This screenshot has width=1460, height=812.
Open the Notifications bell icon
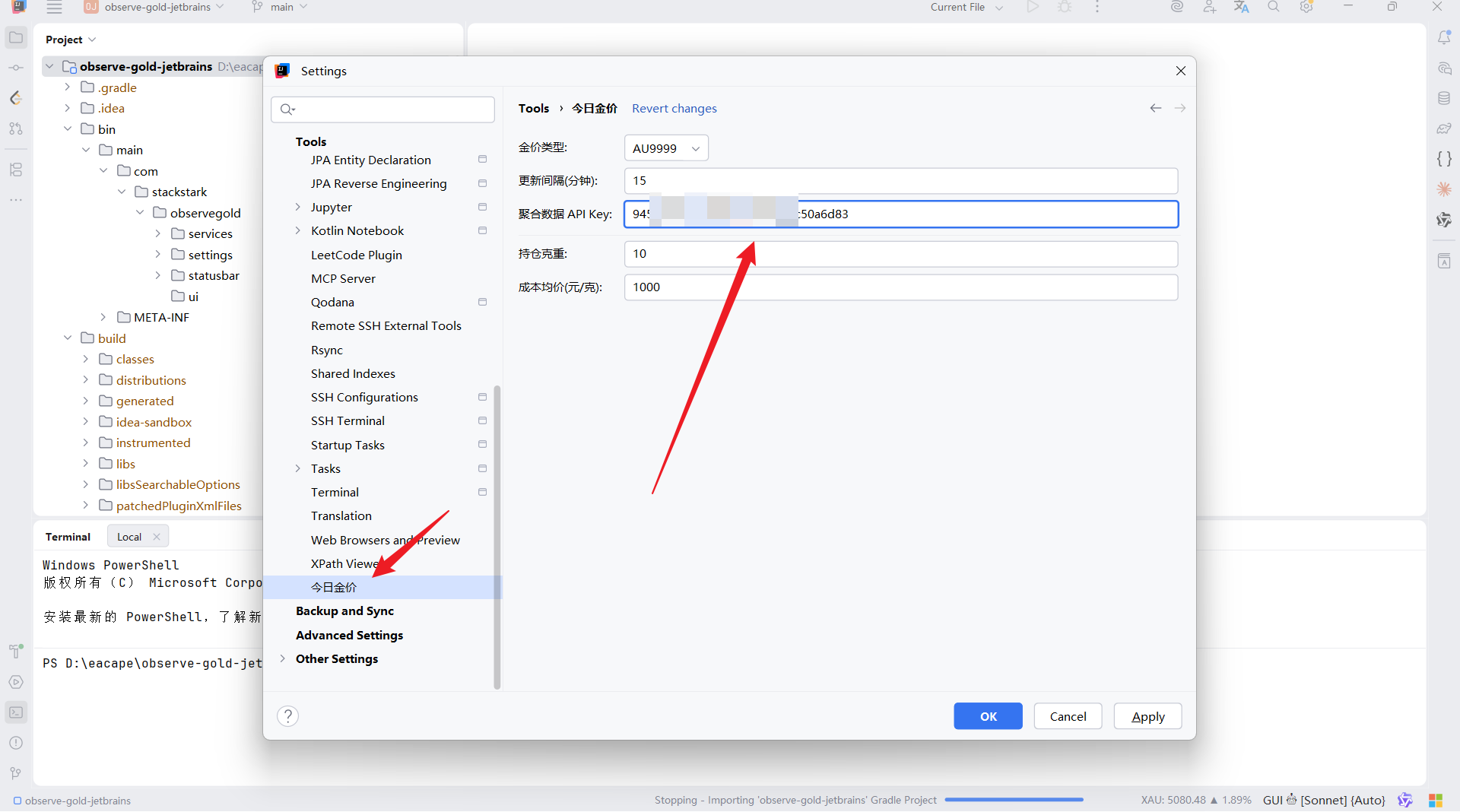click(x=1444, y=37)
